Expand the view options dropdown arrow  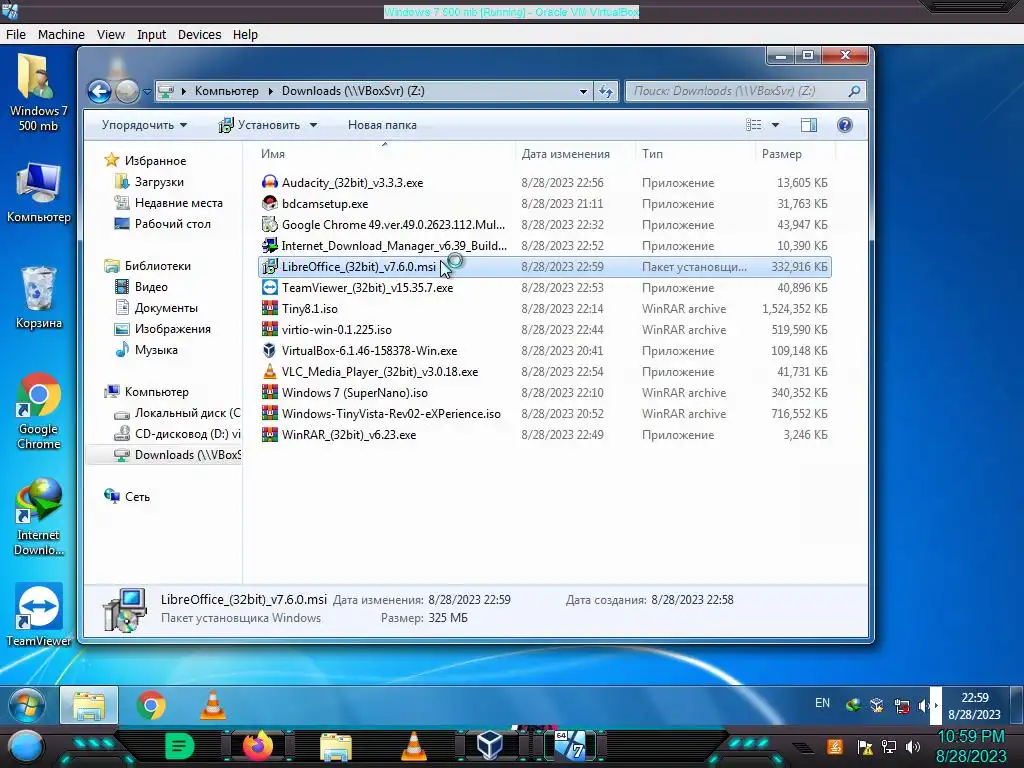(x=775, y=125)
